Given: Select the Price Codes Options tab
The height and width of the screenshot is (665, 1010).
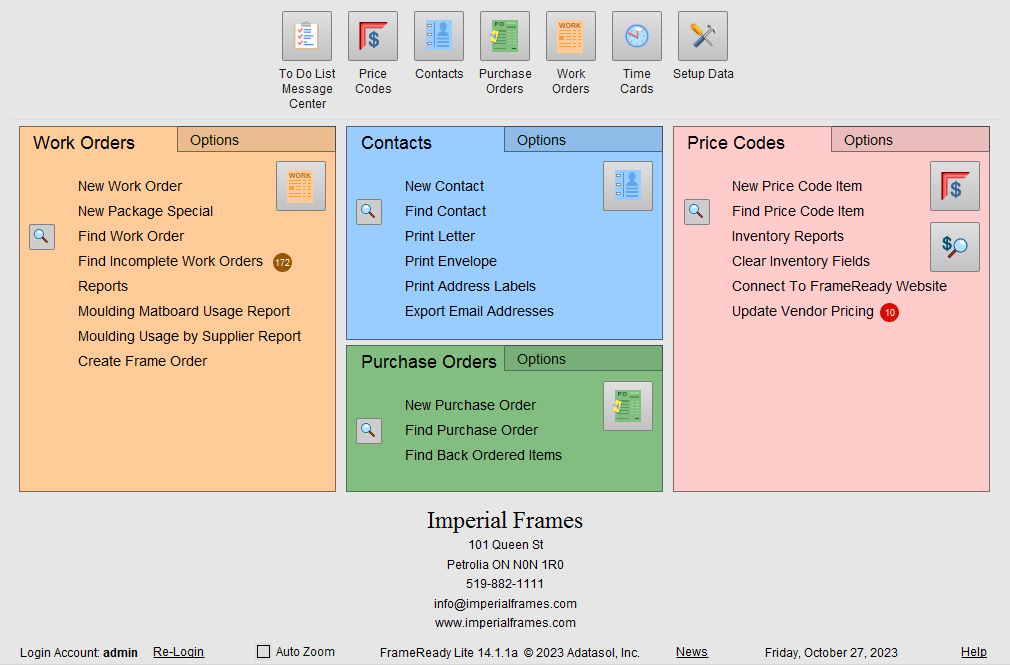Looking at the screenshot, I should [868, 140].
